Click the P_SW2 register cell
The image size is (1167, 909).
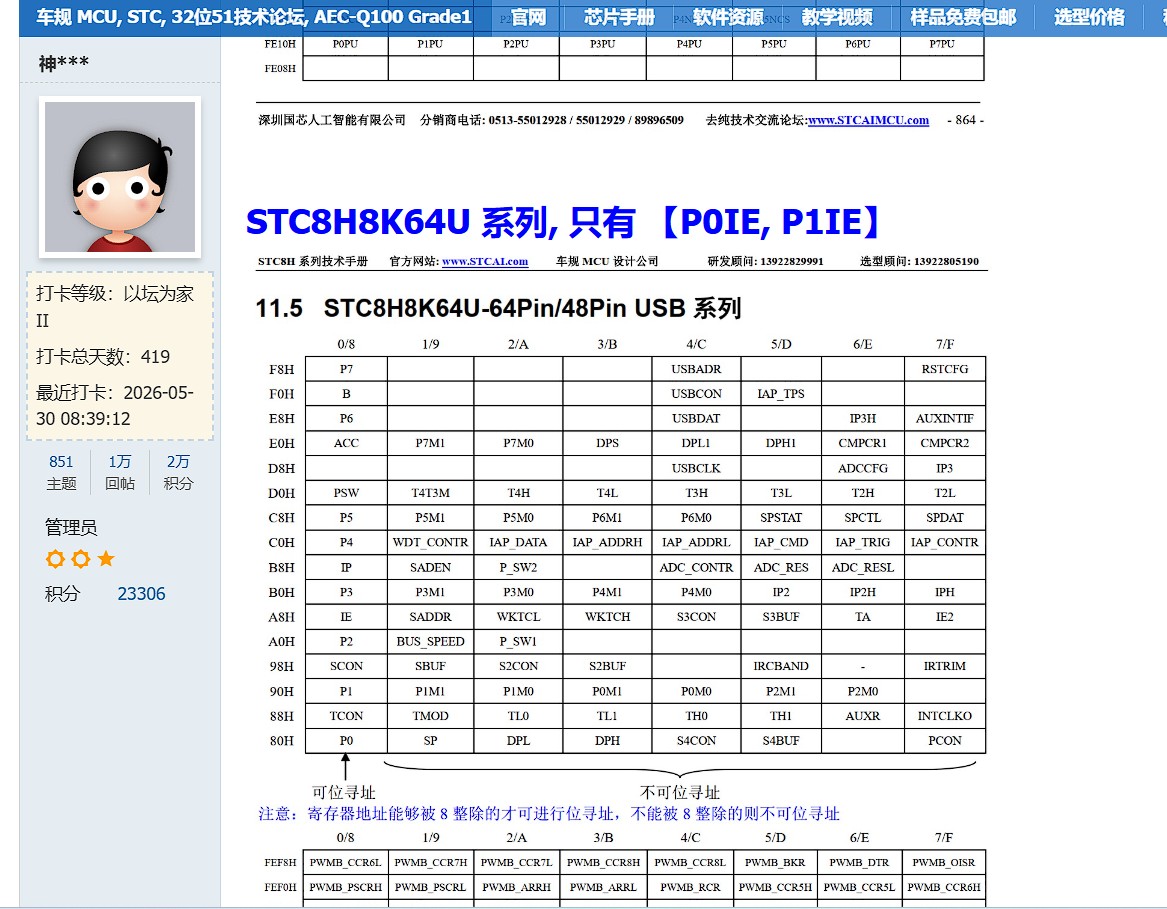pyautogui.click(x=518, y=567)
